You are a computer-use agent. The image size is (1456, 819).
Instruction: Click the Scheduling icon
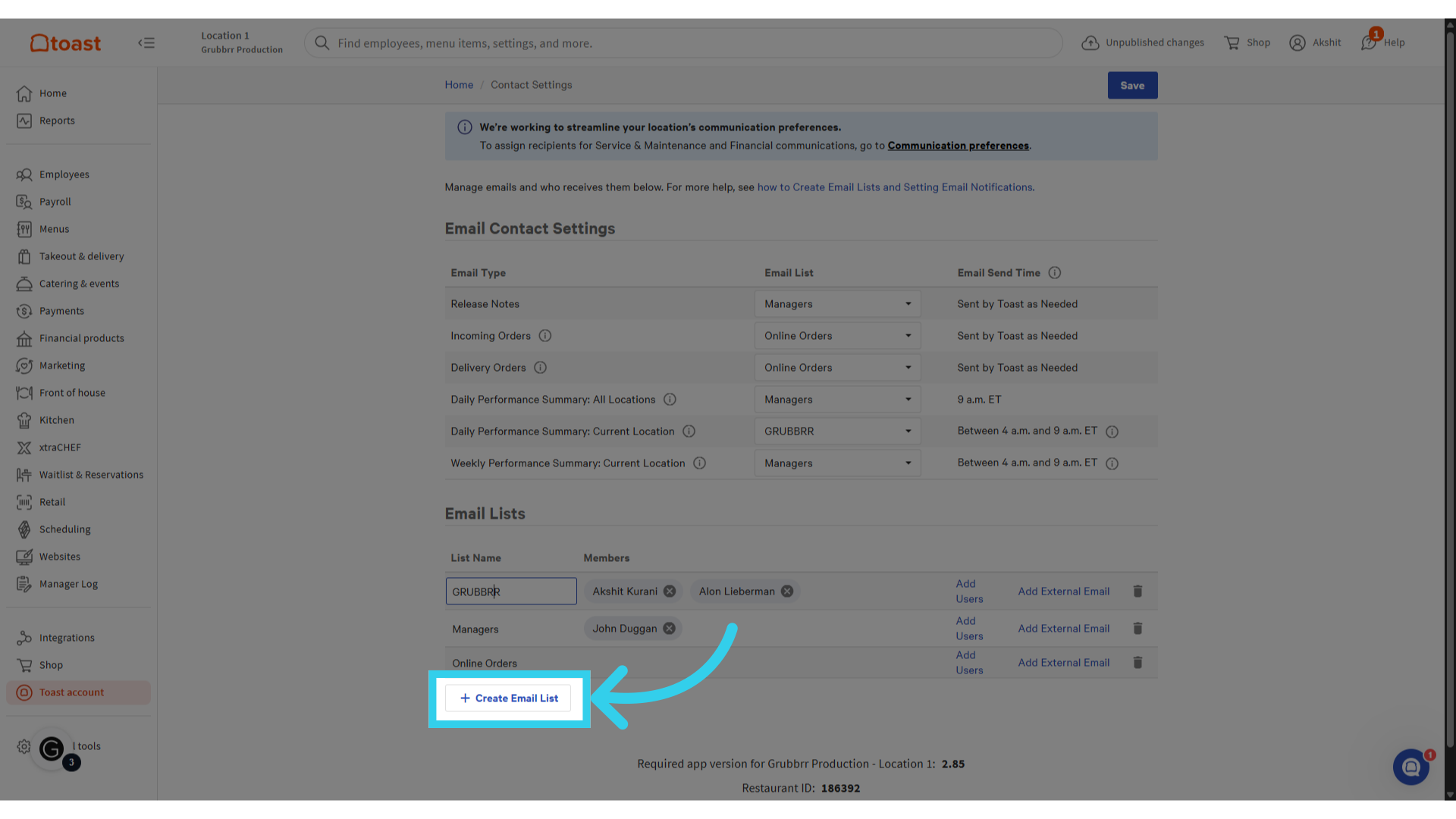pos(24,529)
